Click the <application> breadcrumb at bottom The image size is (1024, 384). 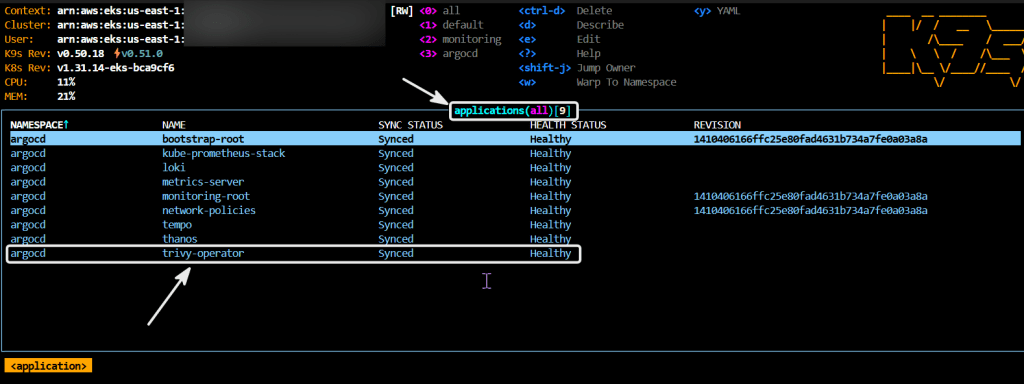click(x=48, y=366)
